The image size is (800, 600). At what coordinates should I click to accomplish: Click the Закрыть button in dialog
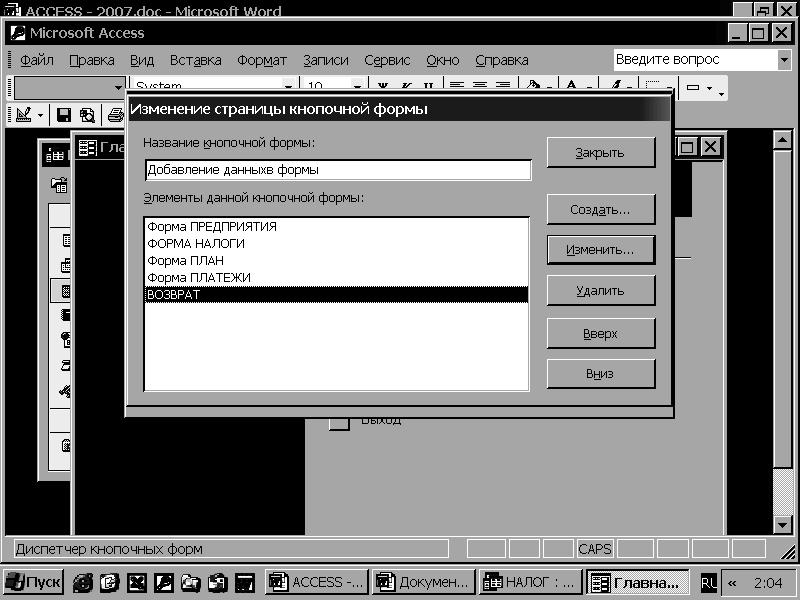[x=601, y=152]
